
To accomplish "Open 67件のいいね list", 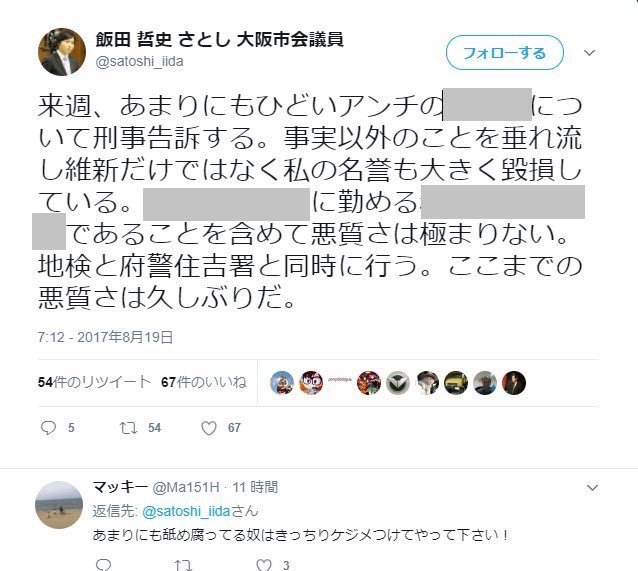I will (204, 382).
